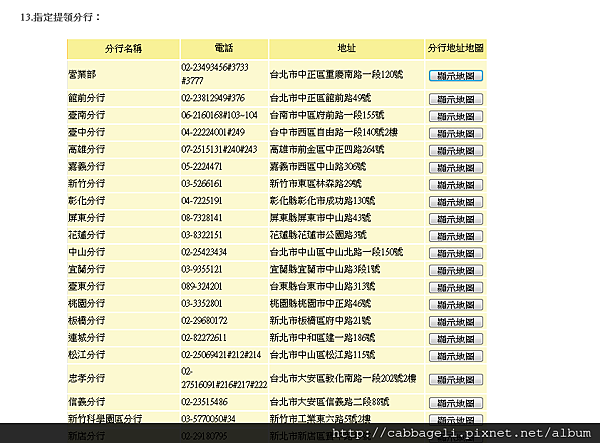Click 顯示地圖 for 新竹分行
600x443 pixels.
pyautogui.click(x=456, y=185)
